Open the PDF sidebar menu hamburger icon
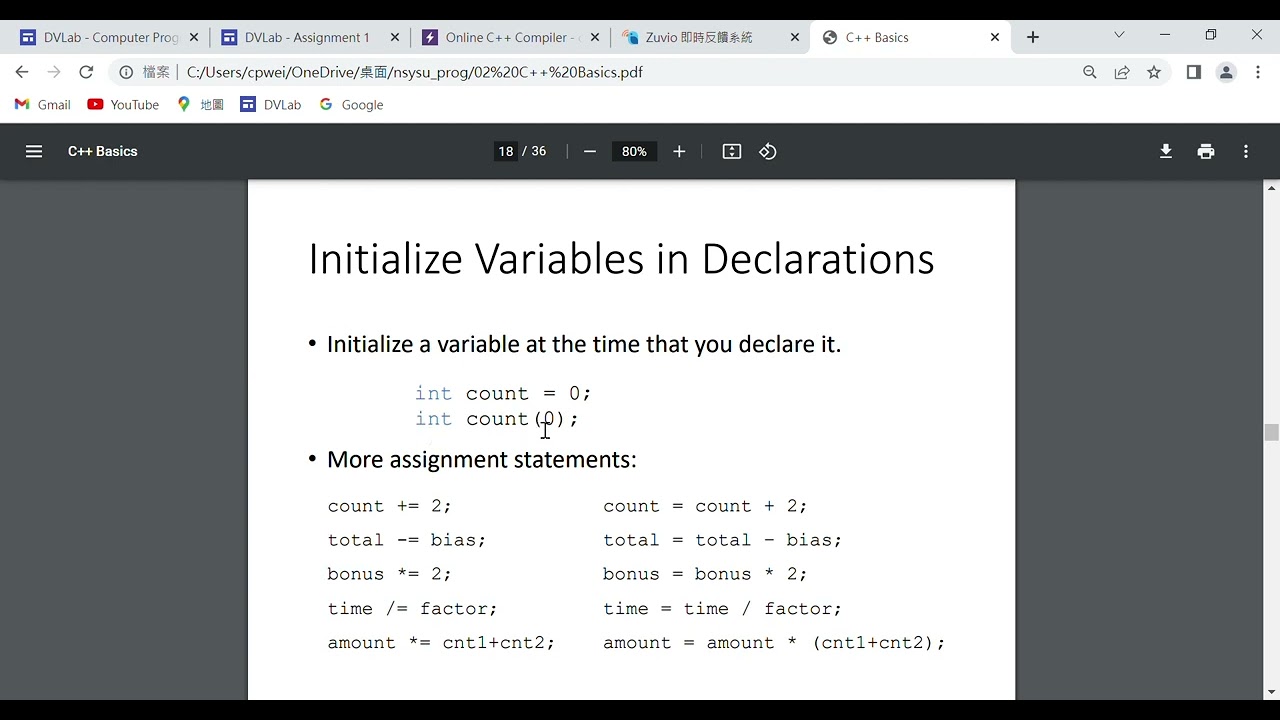Image resolution: width=1280 pixels, height=720 pixels. pos(34,151)
